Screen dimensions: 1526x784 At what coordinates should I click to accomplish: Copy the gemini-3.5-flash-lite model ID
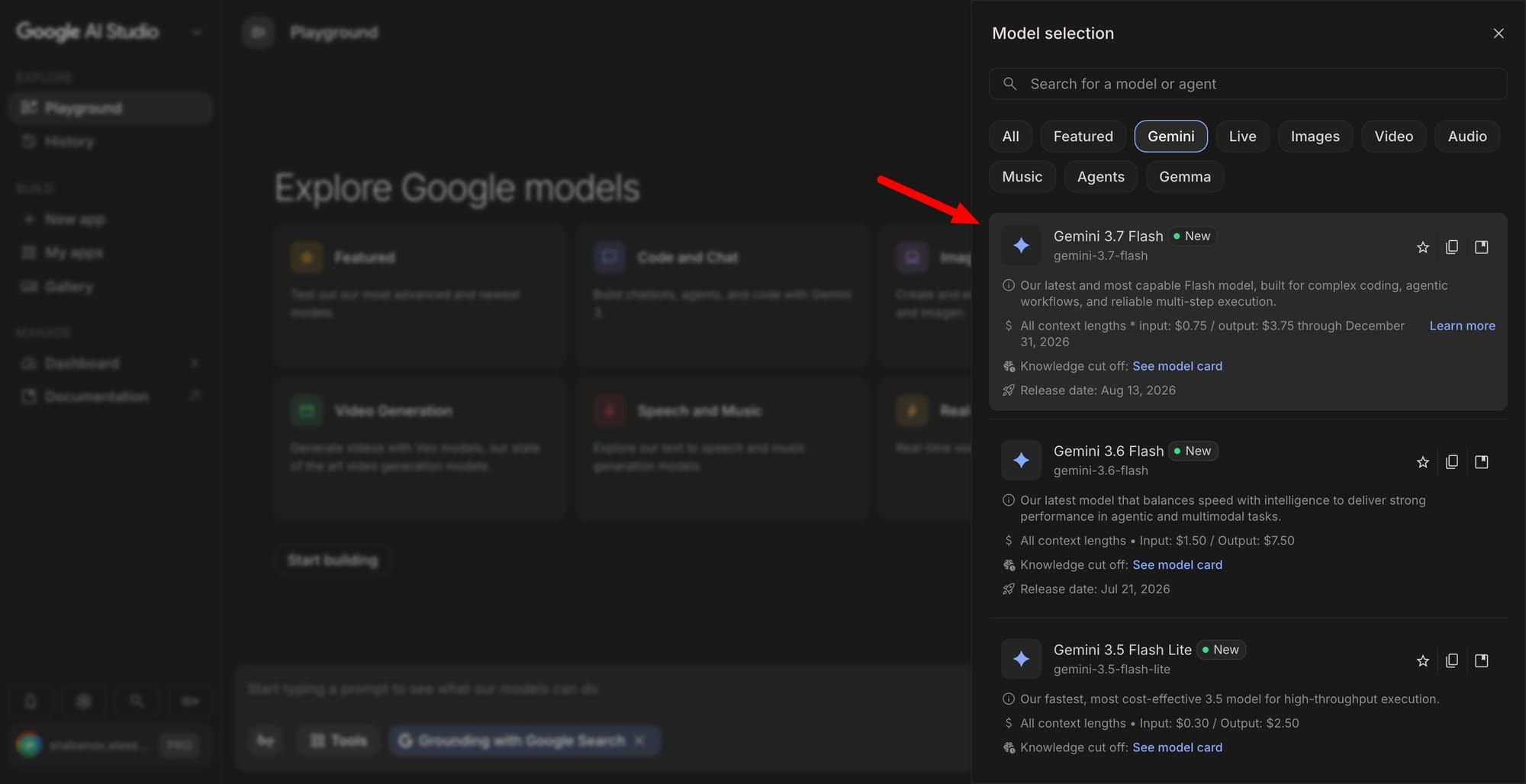pyautogui.click(x=1452, y=660)
